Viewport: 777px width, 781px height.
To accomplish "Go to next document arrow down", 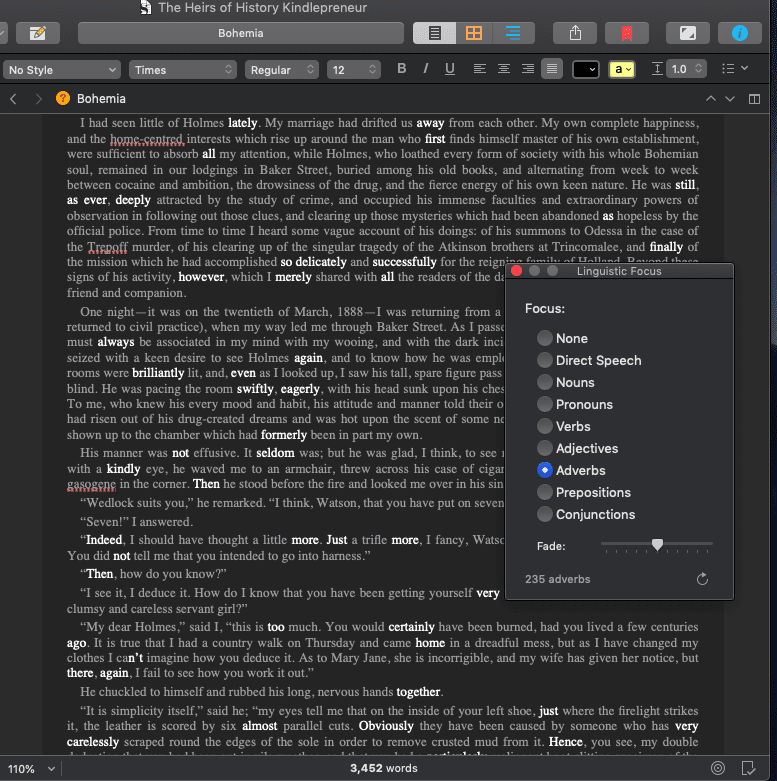I will [x=730, y=99].
